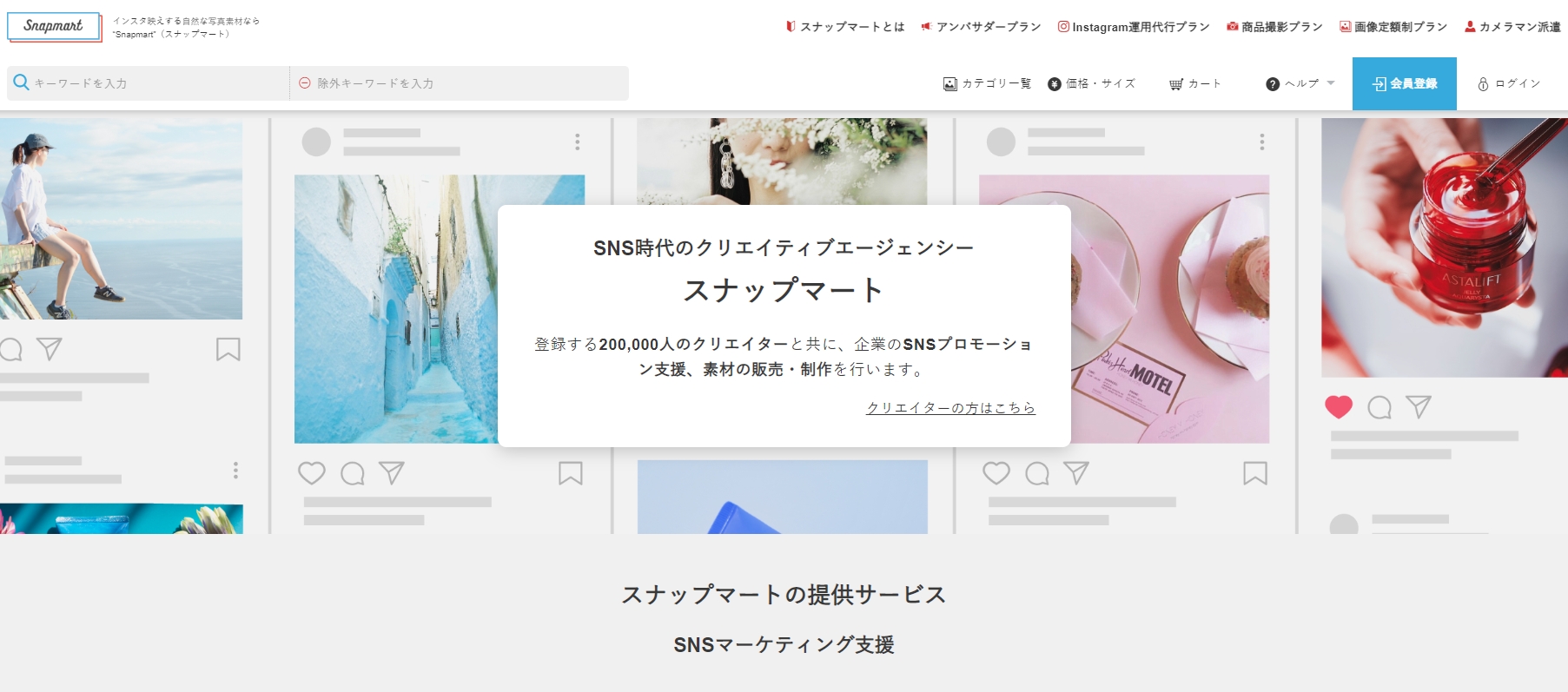The image size is (1568, 692).
Task: Focus the キーワードを入力 search field
Action: click(156, 83)
